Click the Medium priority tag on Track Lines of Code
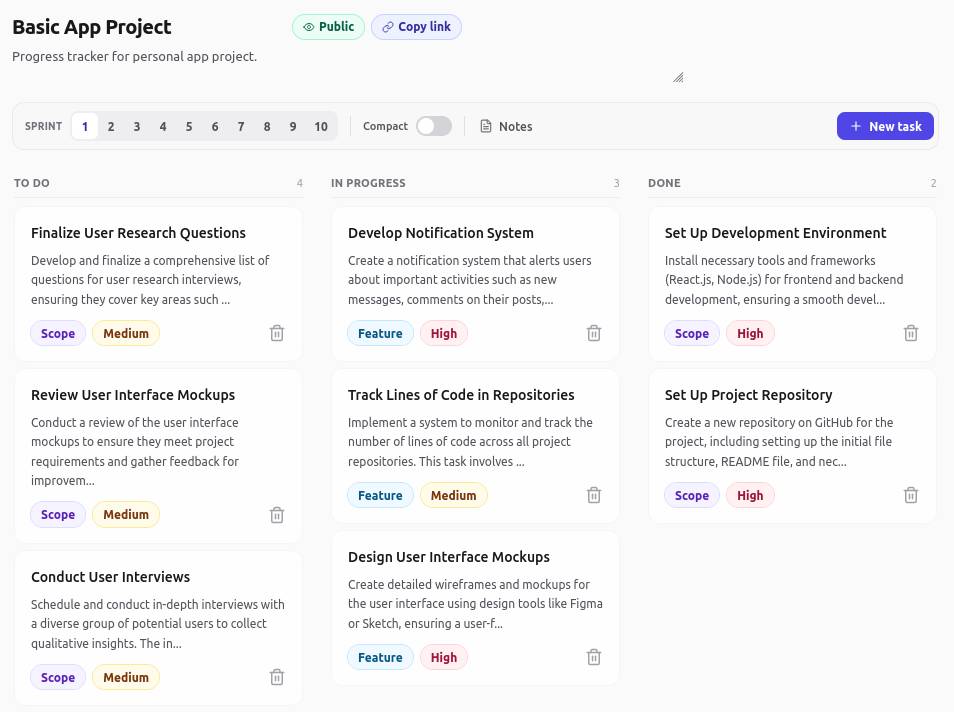 tap(453, 495)
